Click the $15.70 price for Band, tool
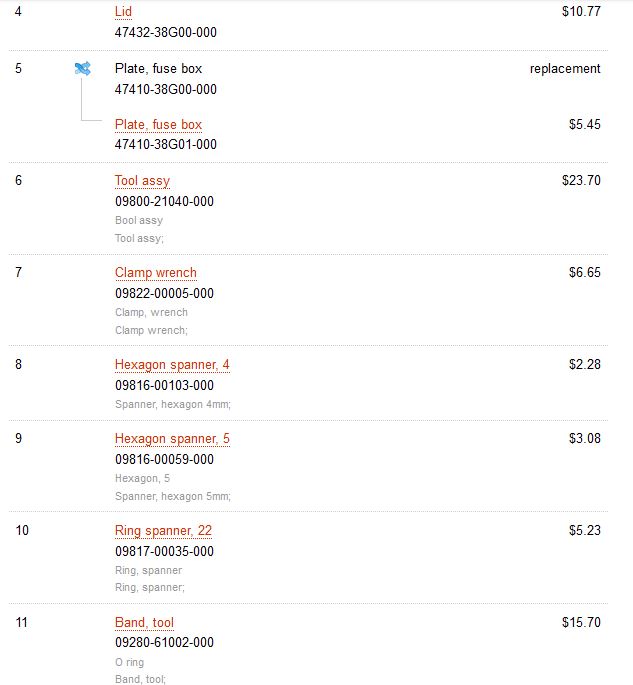This screenshot has width=633, height=685. 581,622
